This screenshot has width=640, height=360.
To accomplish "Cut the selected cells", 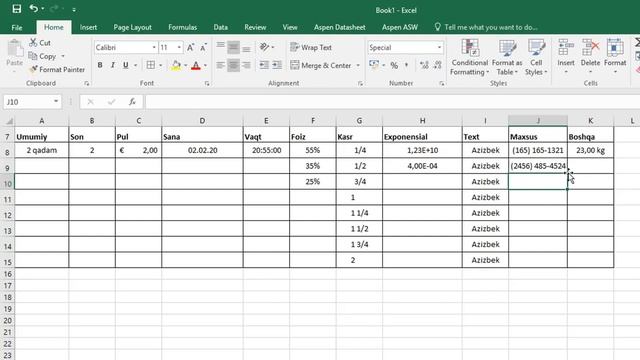I will click(x=40, y=42).
